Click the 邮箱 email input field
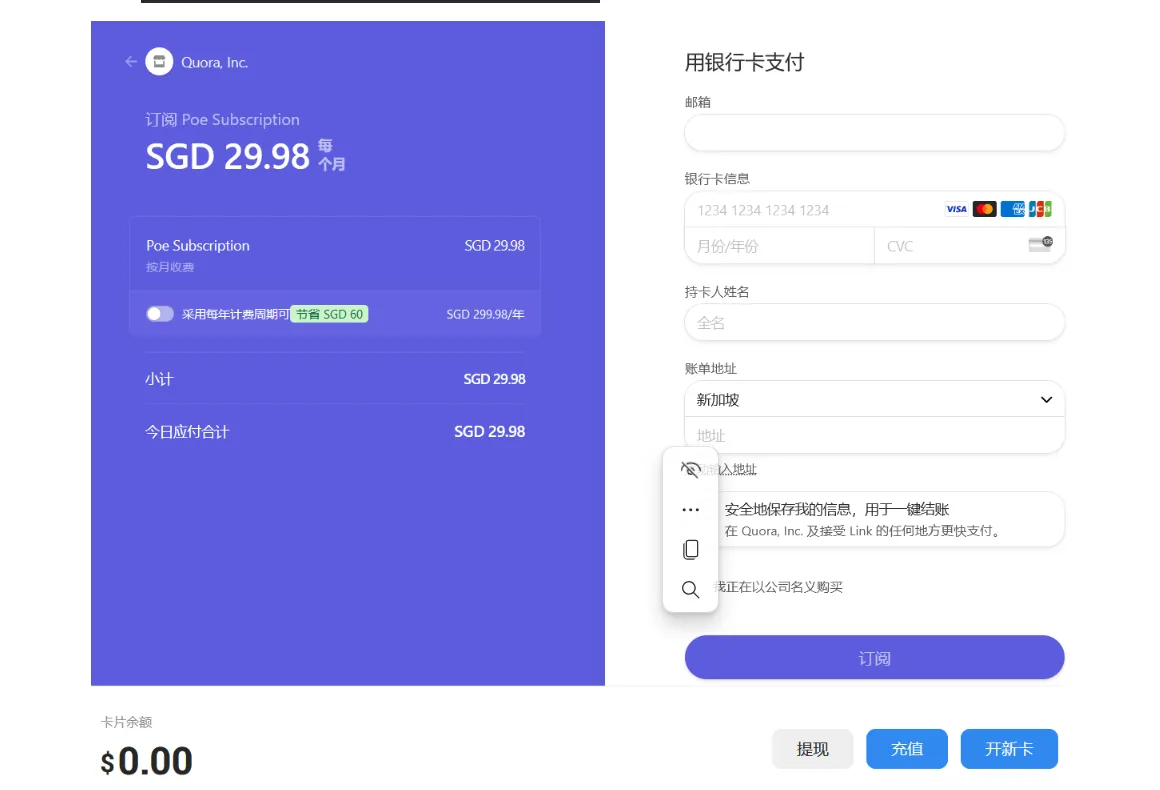Image resolution: width=1160 pixels, height=790 pixels. (x=874, y=133)
